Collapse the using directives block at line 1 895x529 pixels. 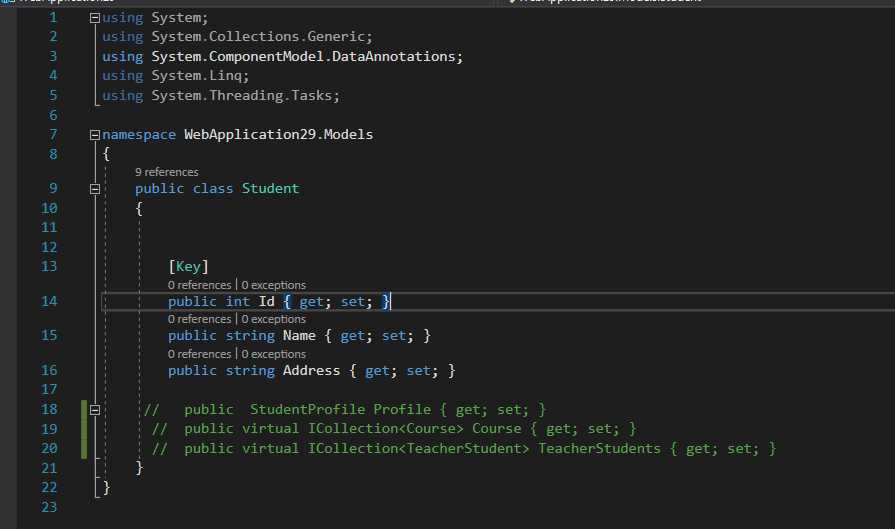[95, 18]
